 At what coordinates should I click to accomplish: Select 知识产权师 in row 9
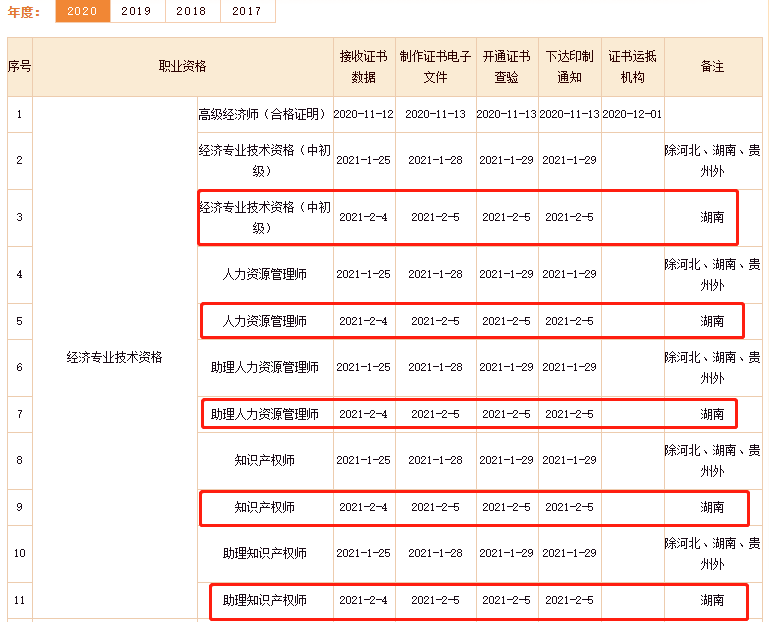(264, 507)
